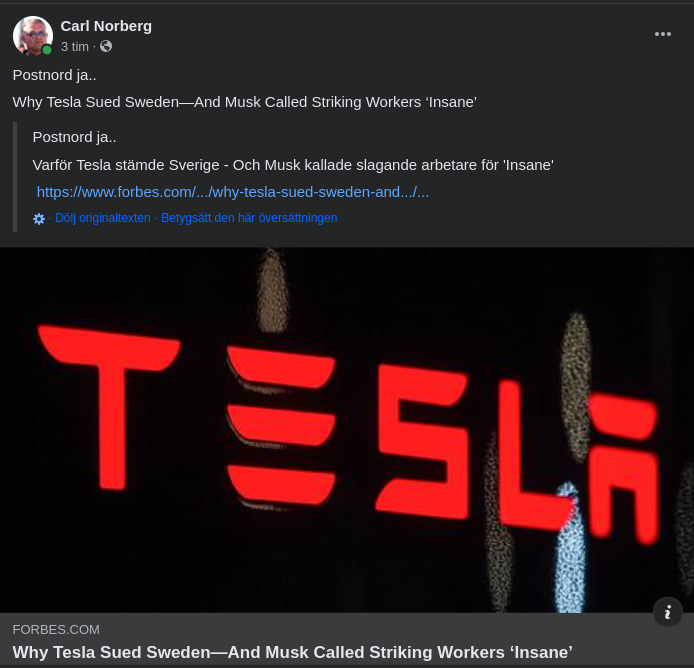Click the info icon on link preview
Screen dimensions: 694x668
(667, 612)
